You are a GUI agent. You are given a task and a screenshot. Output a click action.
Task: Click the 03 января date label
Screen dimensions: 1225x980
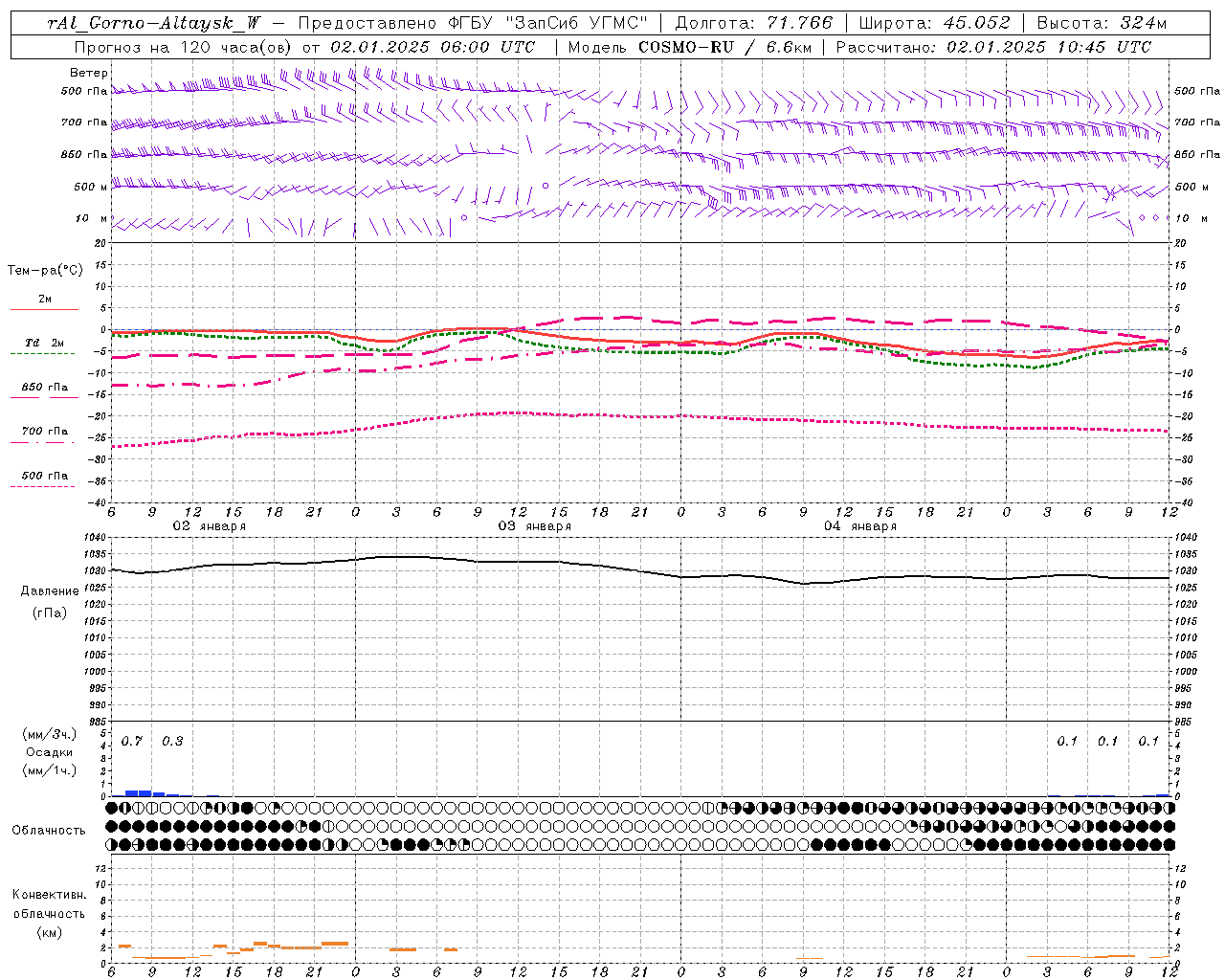coord(534,526)
